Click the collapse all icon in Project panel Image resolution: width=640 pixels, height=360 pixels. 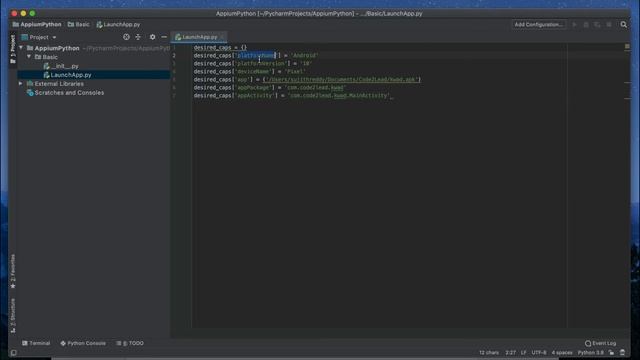click(138, 37)
